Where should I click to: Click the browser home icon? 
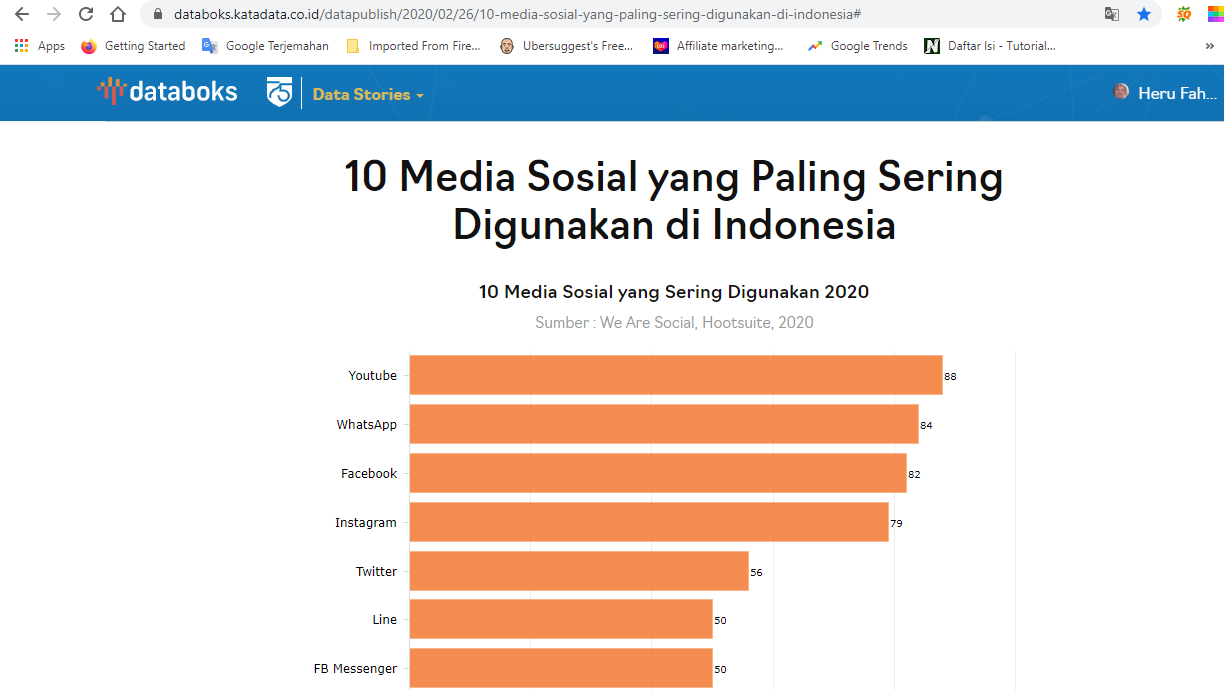(x=117, y=16)
